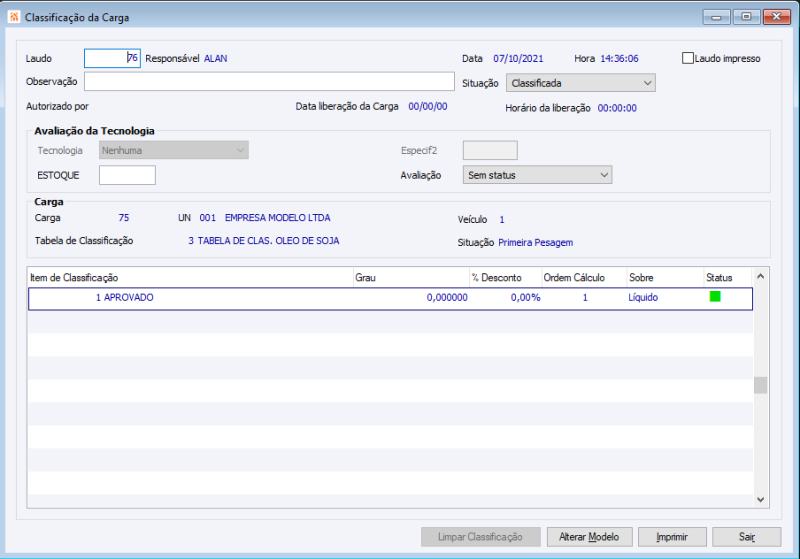This screenshot has height=559, width=800.
Task: Click EMPRESA MODELO LTDA text
Action: point(278,218)
